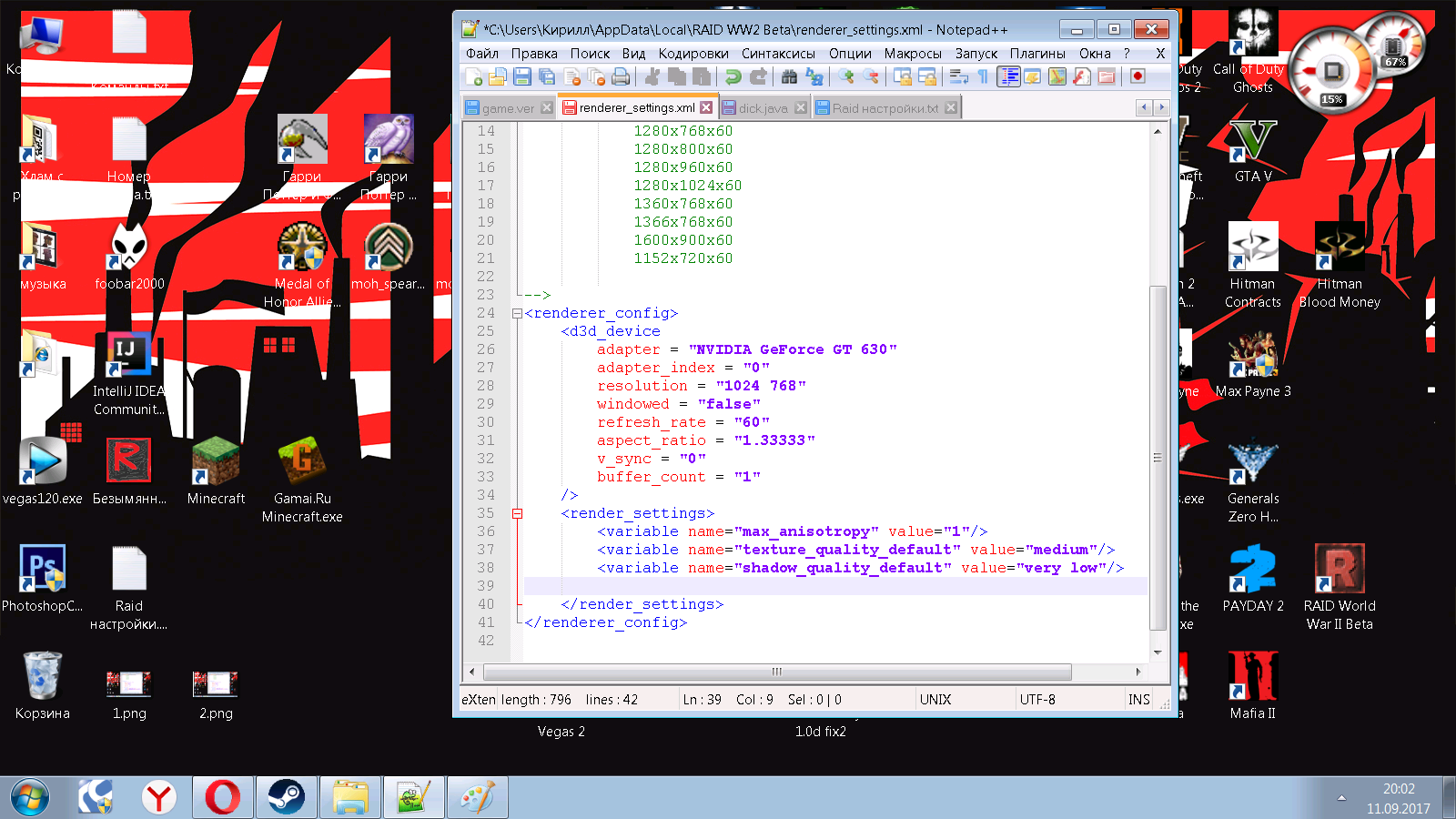Viewport: 1456px width, 819px height.
Task: Click the Zoom In magnifier icon
Action: point(846,76)
